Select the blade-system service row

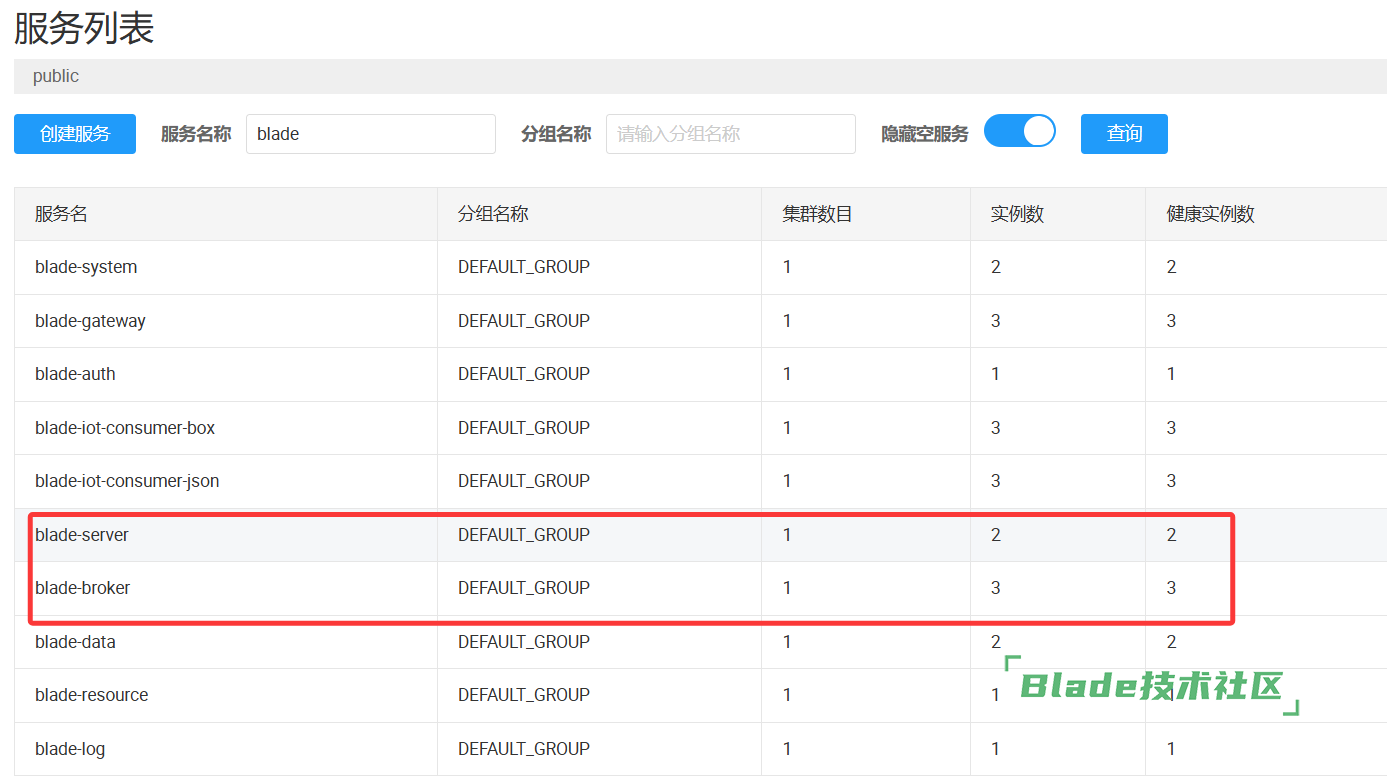(x=86, y=267)
